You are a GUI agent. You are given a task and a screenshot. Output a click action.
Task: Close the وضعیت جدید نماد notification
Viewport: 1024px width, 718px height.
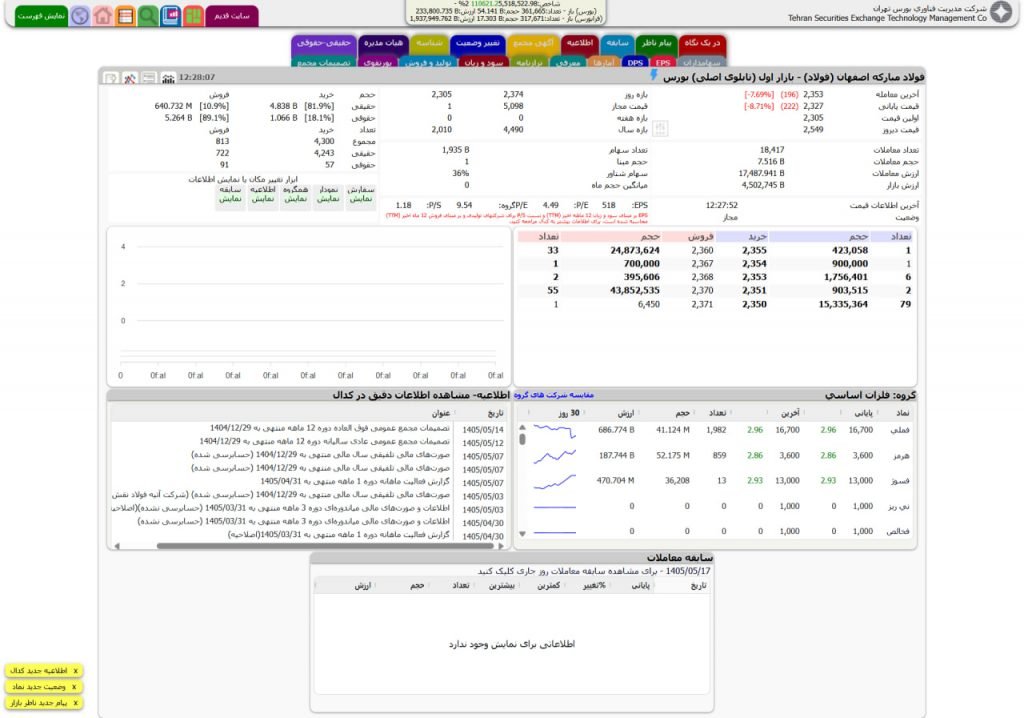tap(74, 687)
